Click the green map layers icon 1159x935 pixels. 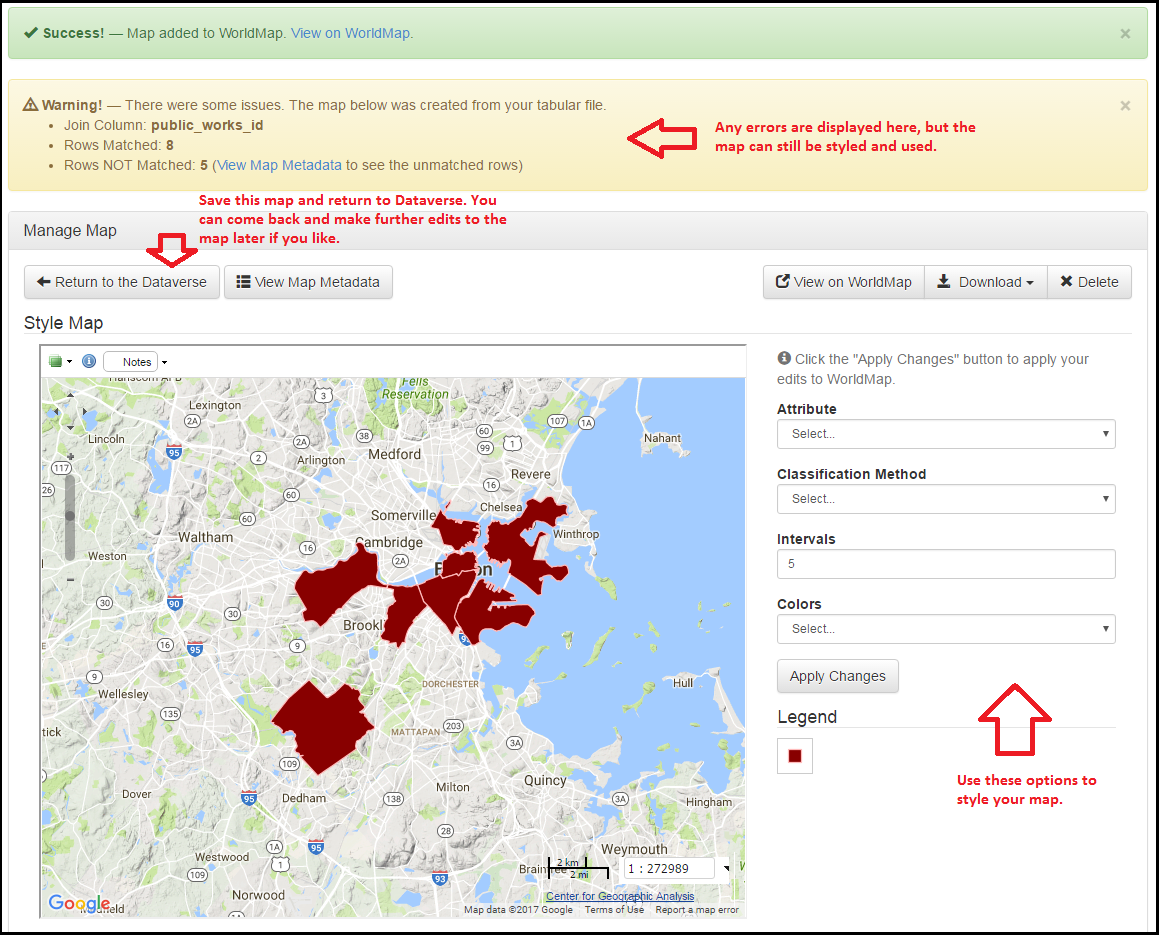pyautogui.click(x=56, y=362)
